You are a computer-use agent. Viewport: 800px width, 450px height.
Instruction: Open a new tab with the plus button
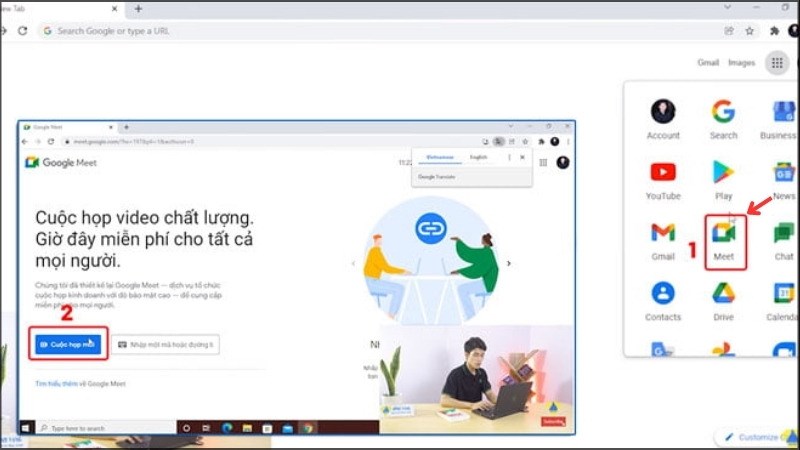coord(138,9)
